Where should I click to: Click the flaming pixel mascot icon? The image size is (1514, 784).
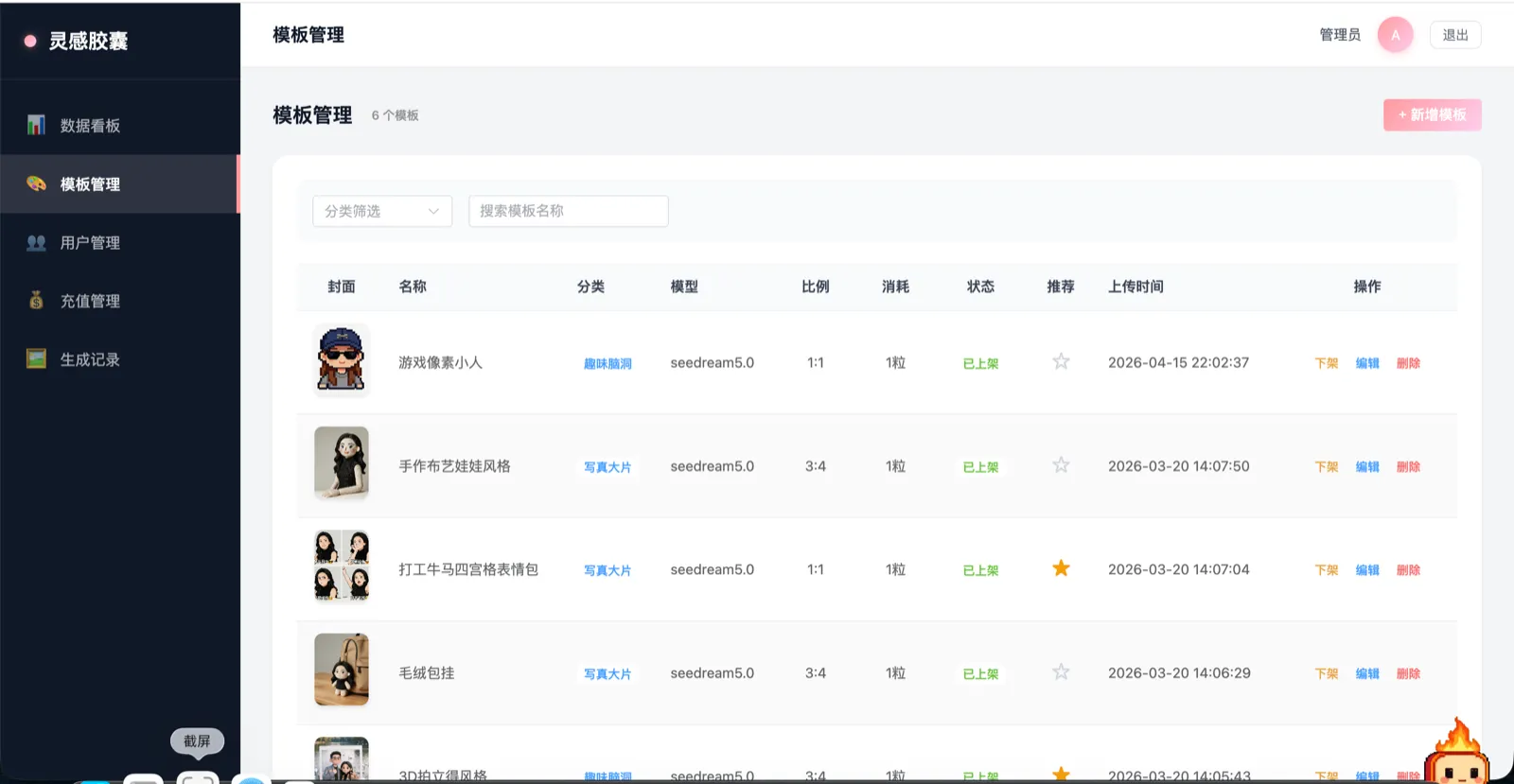coord(1457,752)
